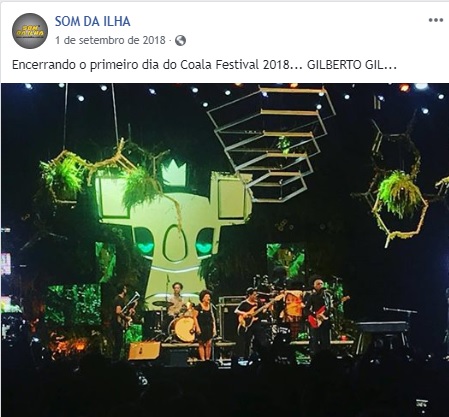Click the drummer behind the drum kit
This screenshot has width=449, height=417.
(176, 298)
